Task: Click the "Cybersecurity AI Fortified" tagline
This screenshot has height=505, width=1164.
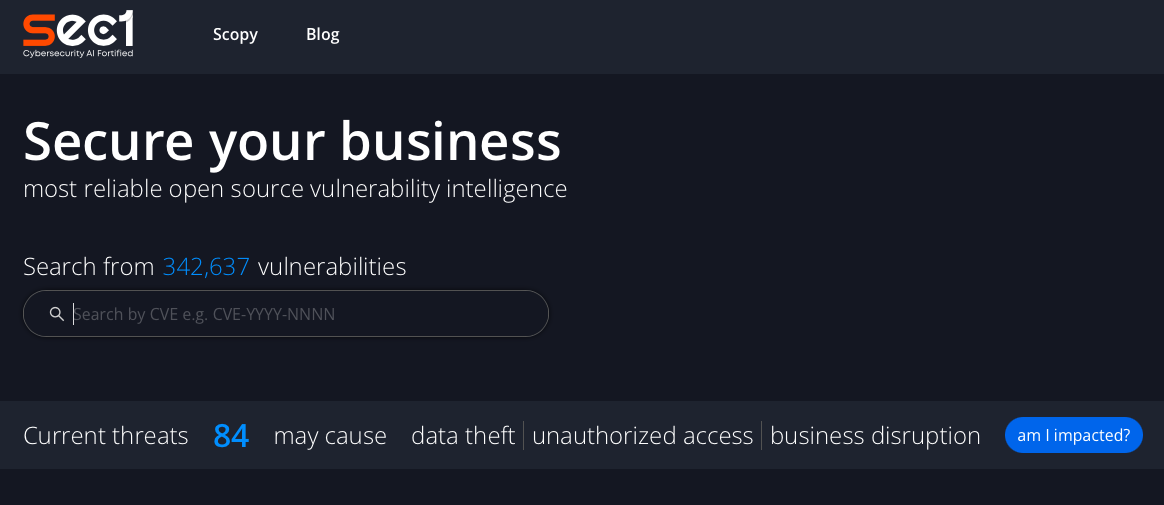Action: click(78, 53)
